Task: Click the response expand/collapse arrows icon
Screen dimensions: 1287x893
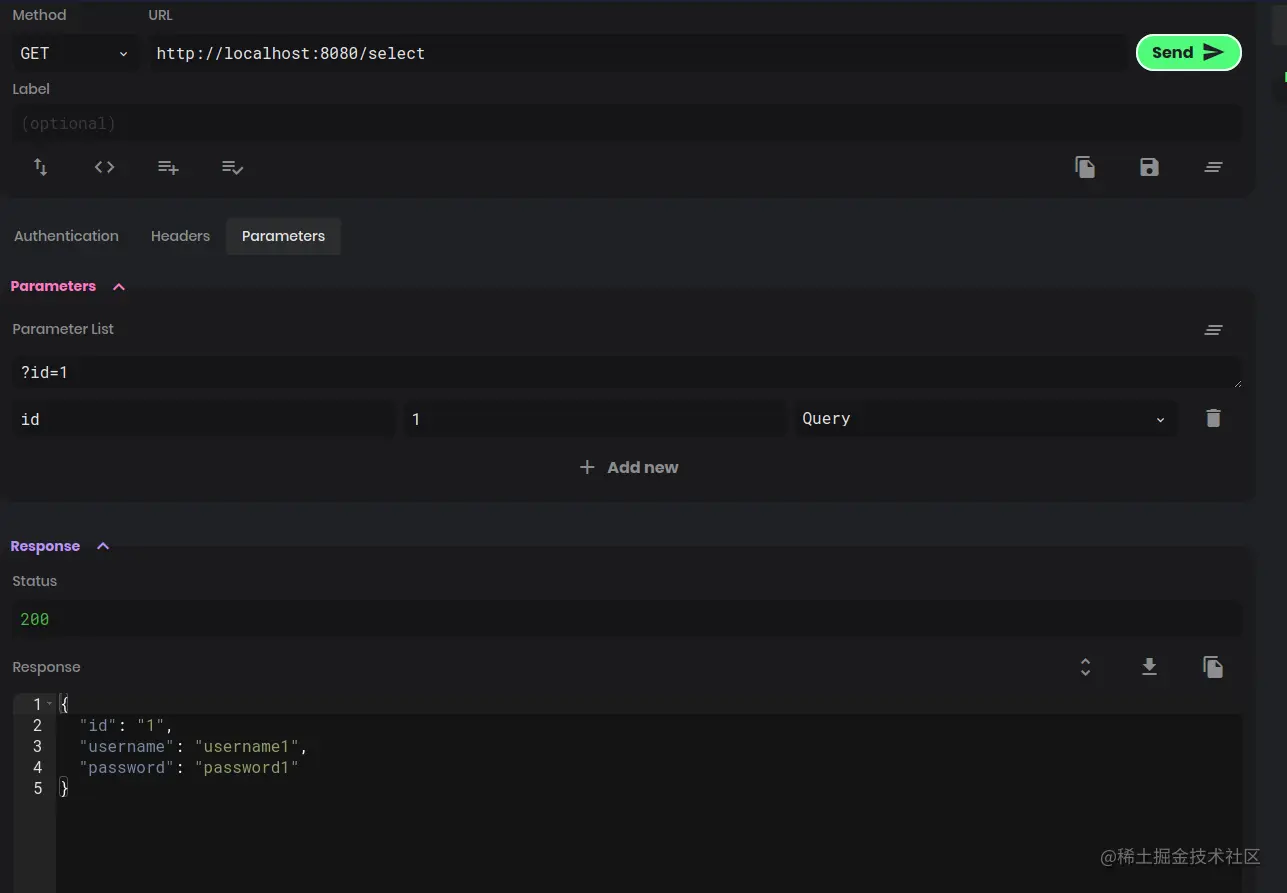Action: pyautogui.click(x=1085, y=667)
